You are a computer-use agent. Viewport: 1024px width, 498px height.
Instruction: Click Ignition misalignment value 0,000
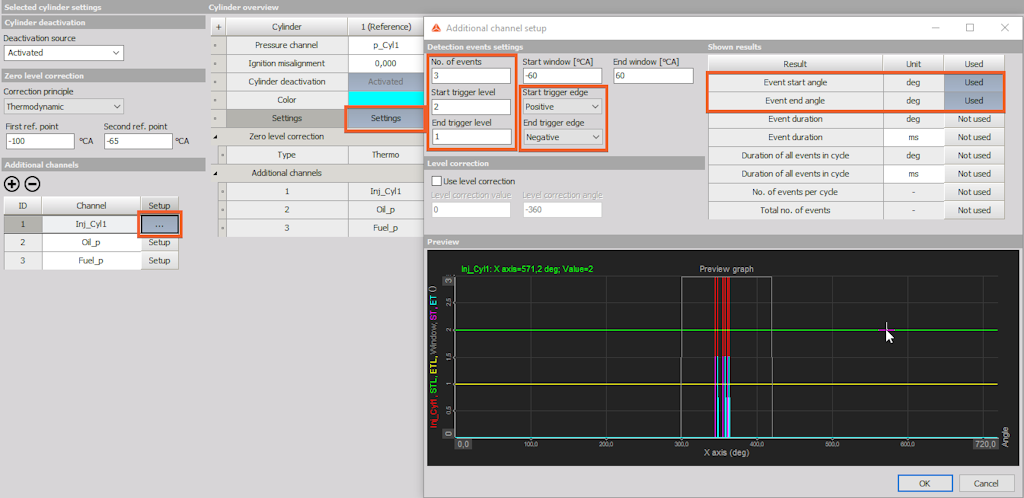[385, 63]
